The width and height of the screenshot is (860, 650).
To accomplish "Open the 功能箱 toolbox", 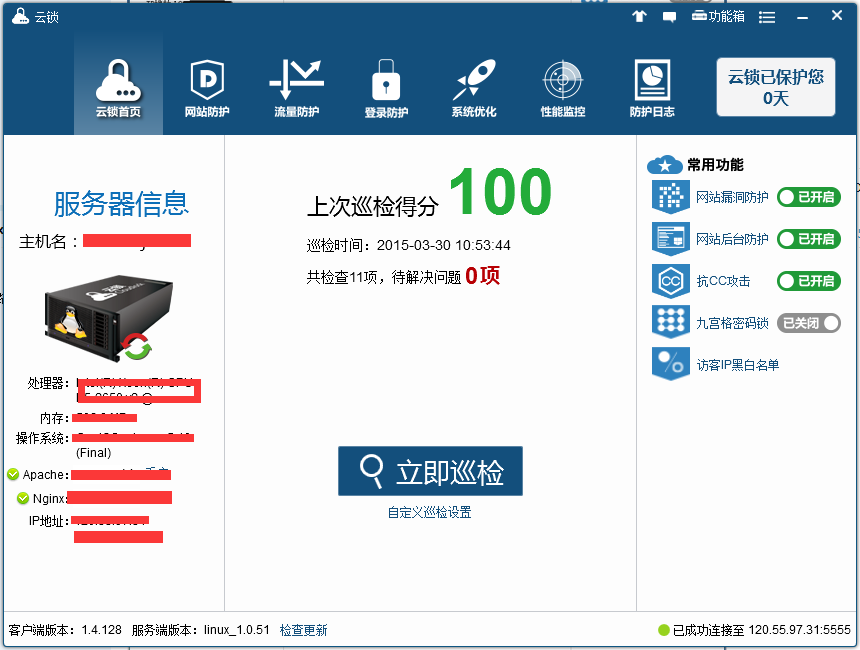I will 717,17.
